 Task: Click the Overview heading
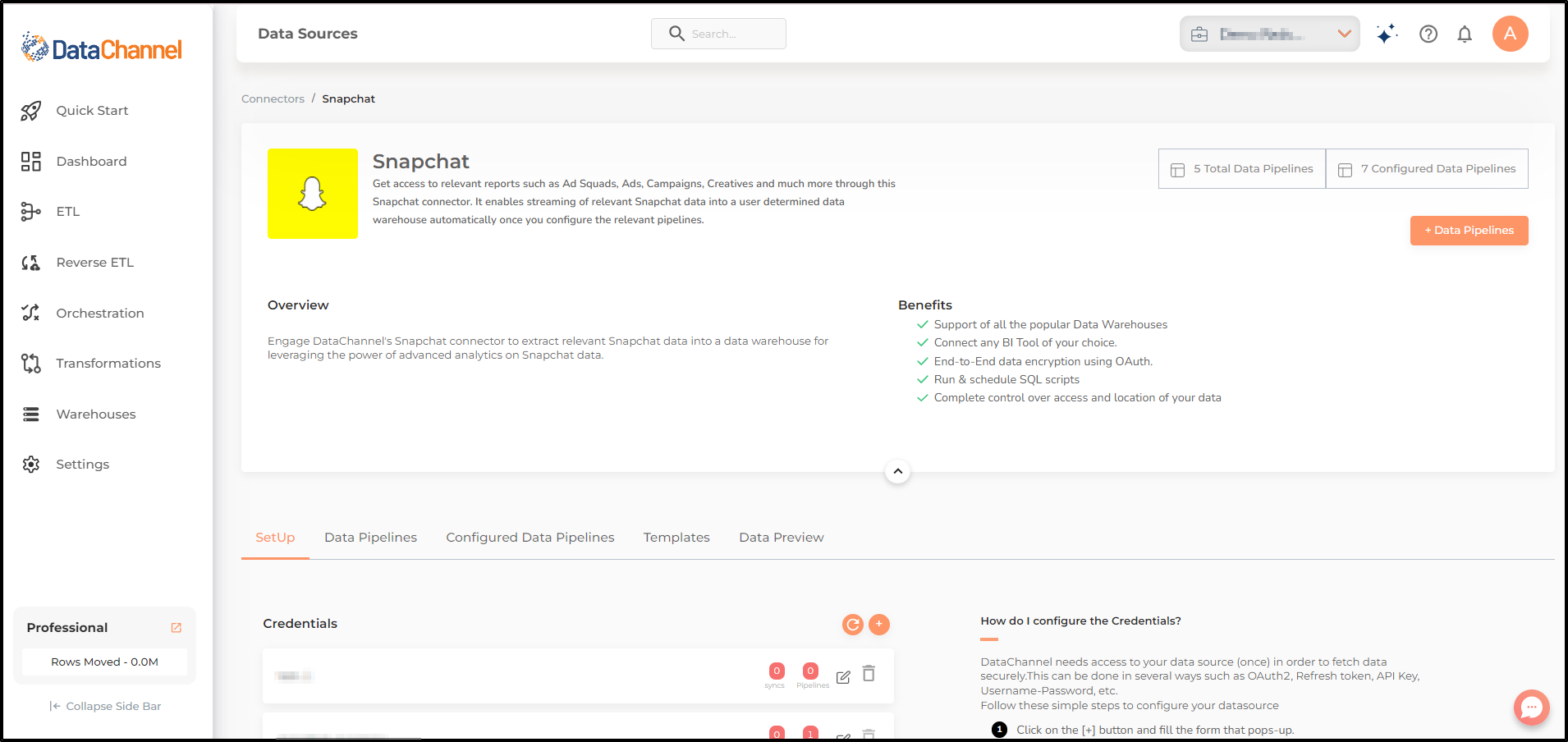tap(298, 305)
